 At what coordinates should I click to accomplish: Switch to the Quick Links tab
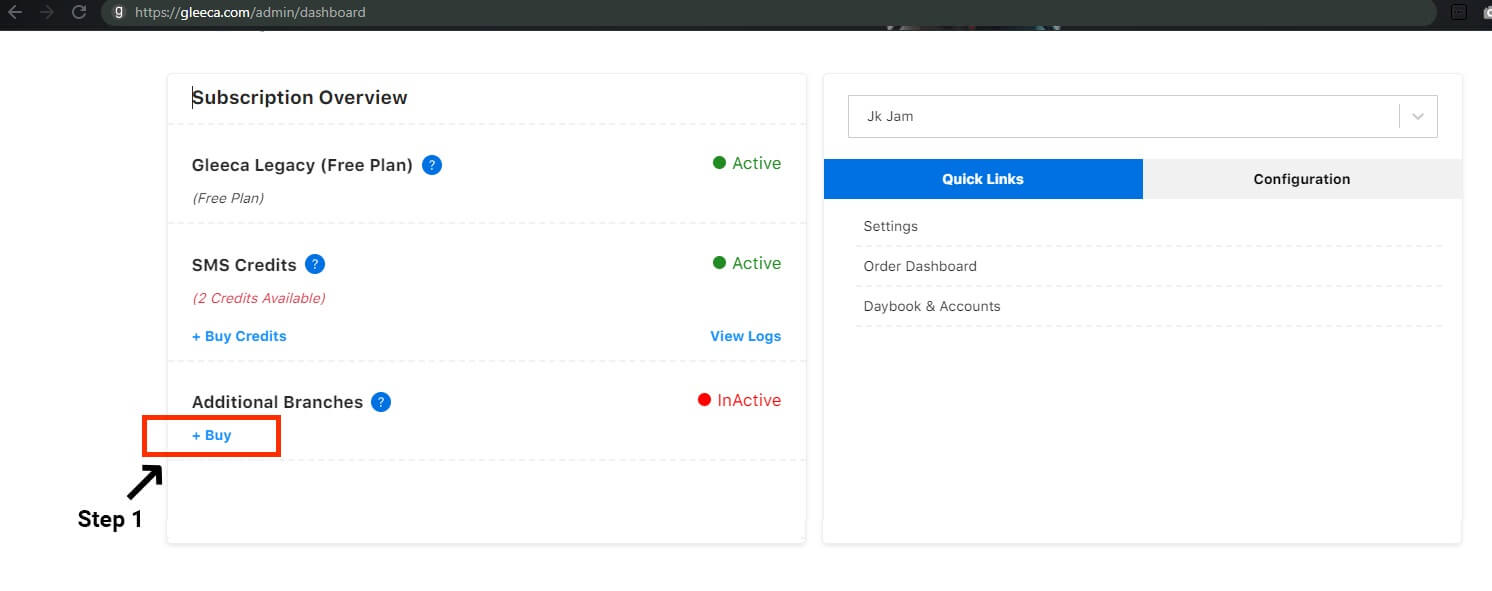coord(983,179)
